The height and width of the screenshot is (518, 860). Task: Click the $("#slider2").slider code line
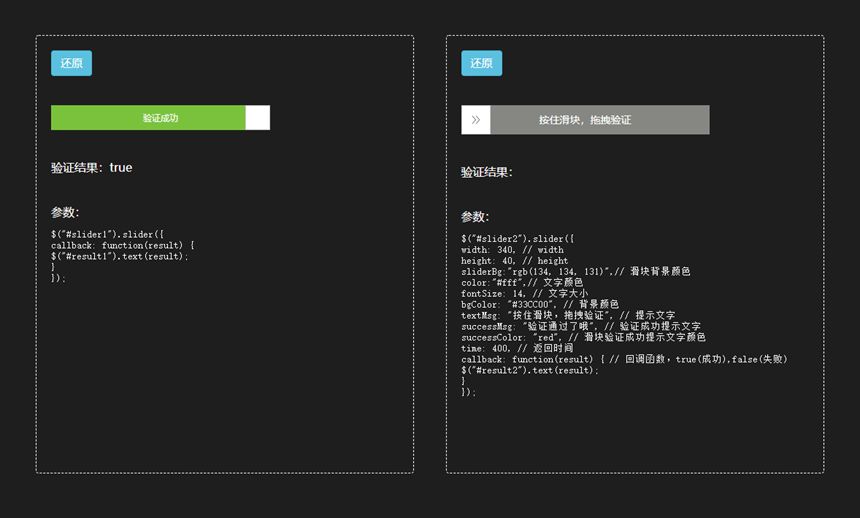pos(517,239)
